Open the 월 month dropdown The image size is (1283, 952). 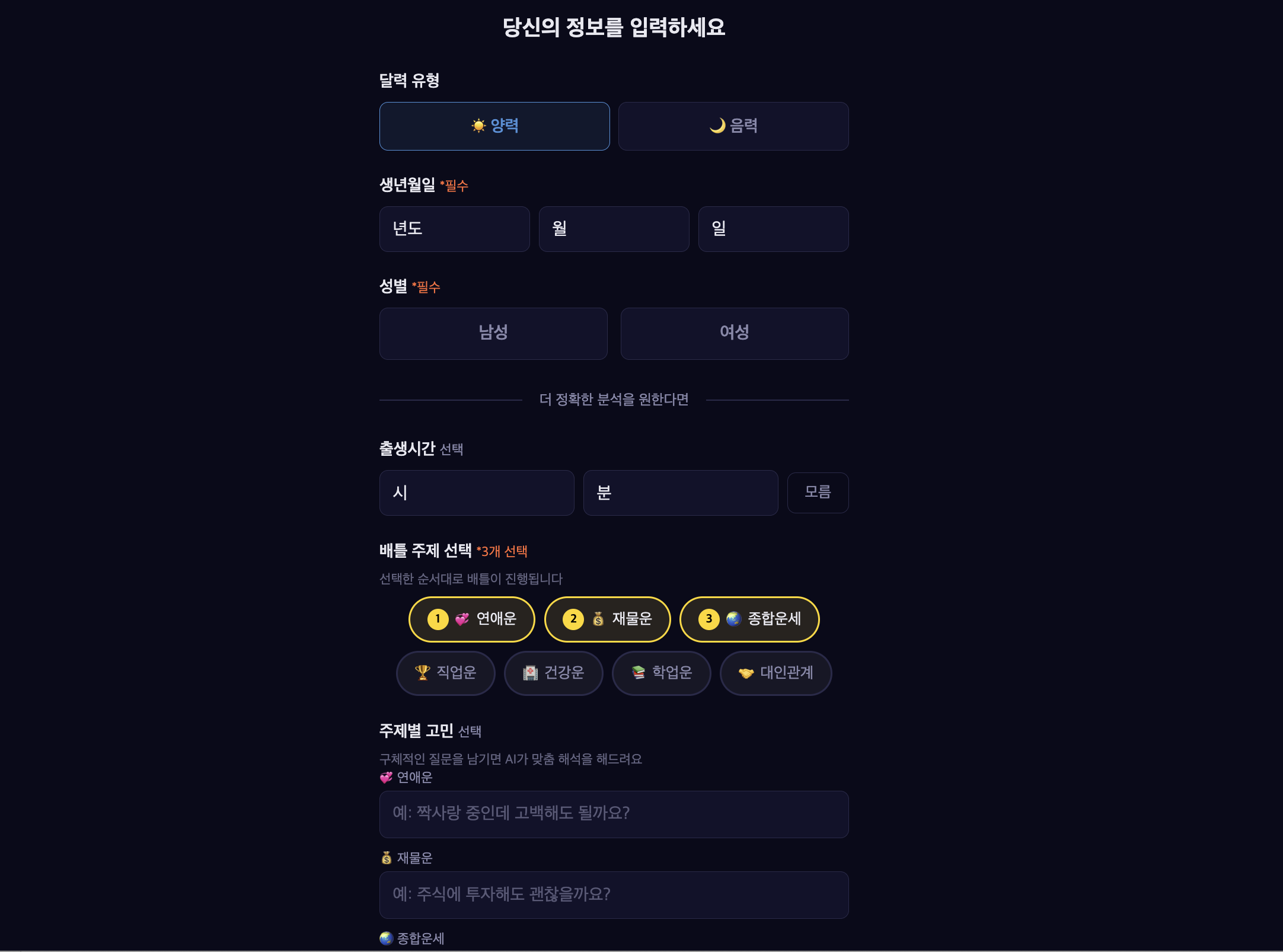pyautogui.click(x=614, y=229)
